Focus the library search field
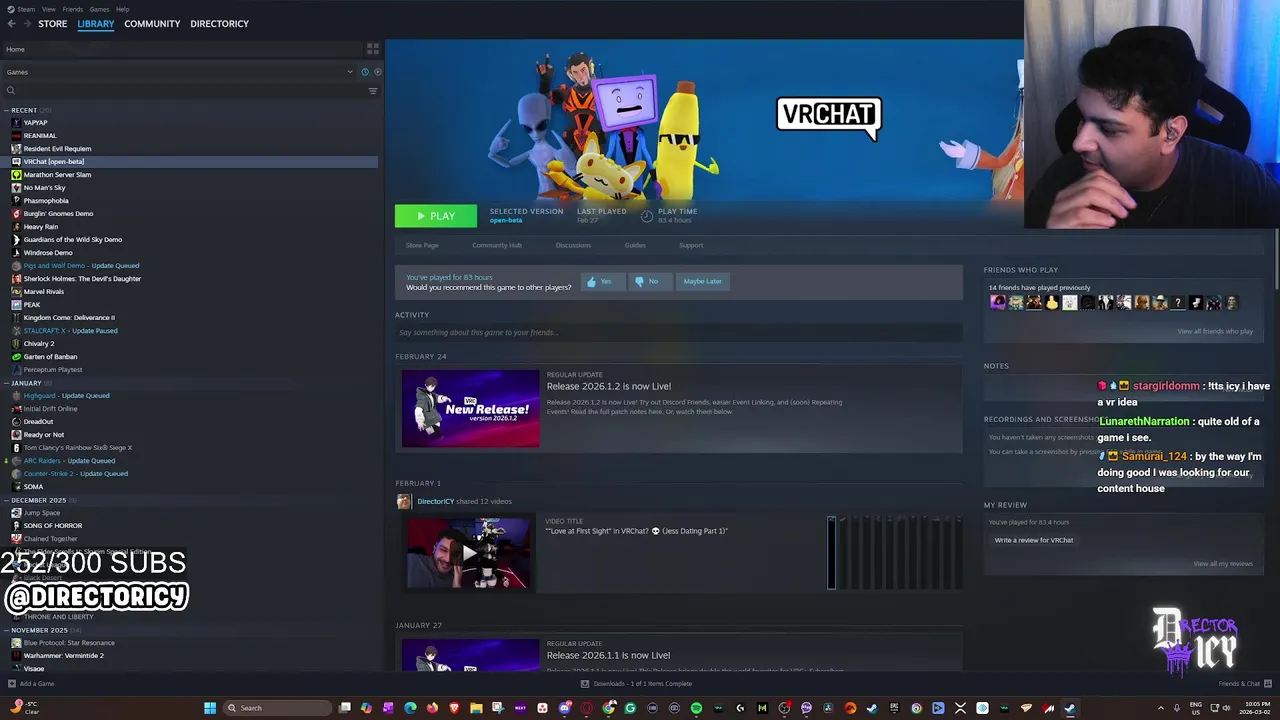Viewport: 1280px width, 720px height. coord(185,91)
